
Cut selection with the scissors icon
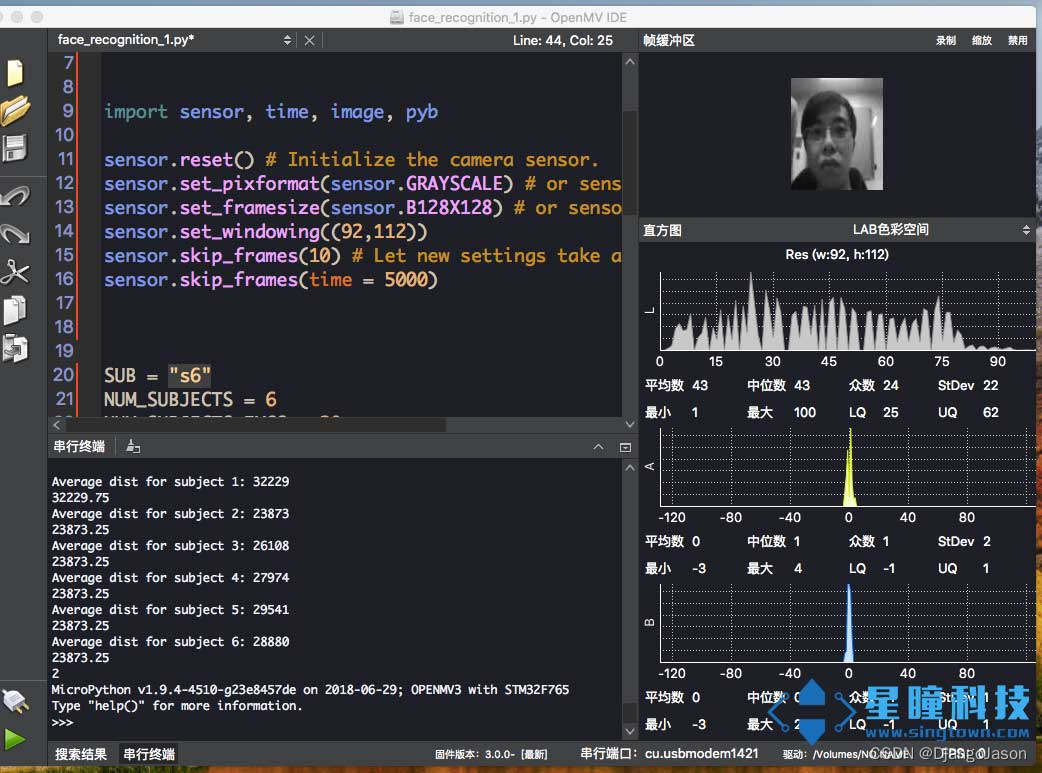point(15,272)
